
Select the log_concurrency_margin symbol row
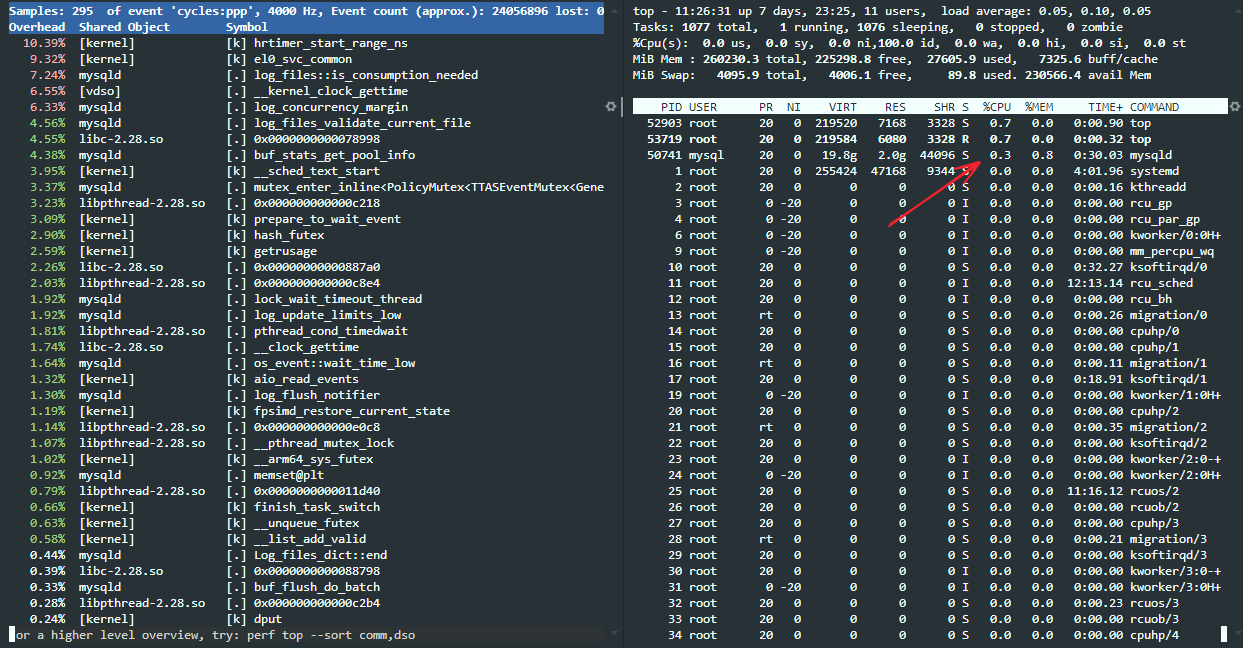pyautogui.click(x=305, y=107)
